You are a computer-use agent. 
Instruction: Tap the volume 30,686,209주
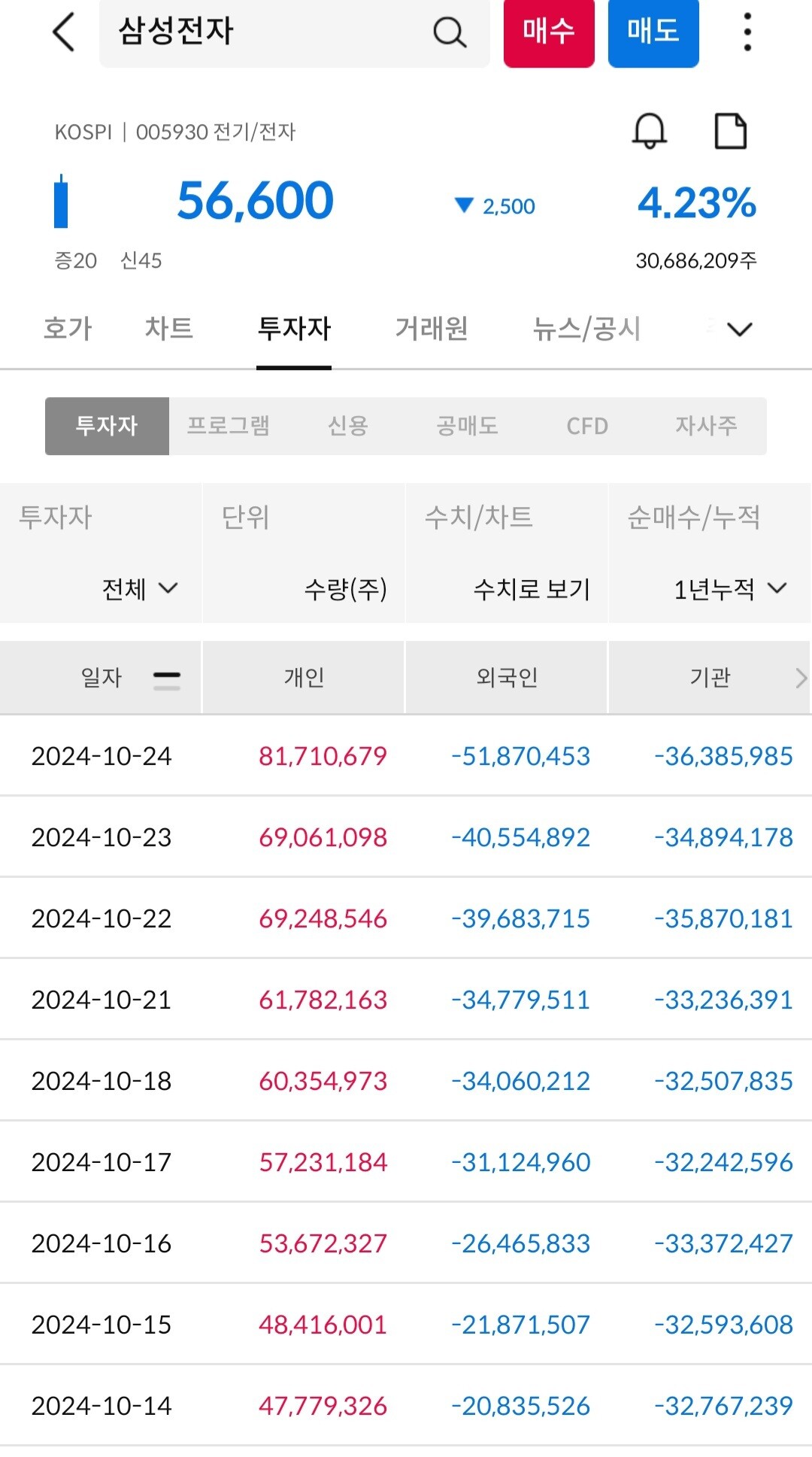pos(696,260)
